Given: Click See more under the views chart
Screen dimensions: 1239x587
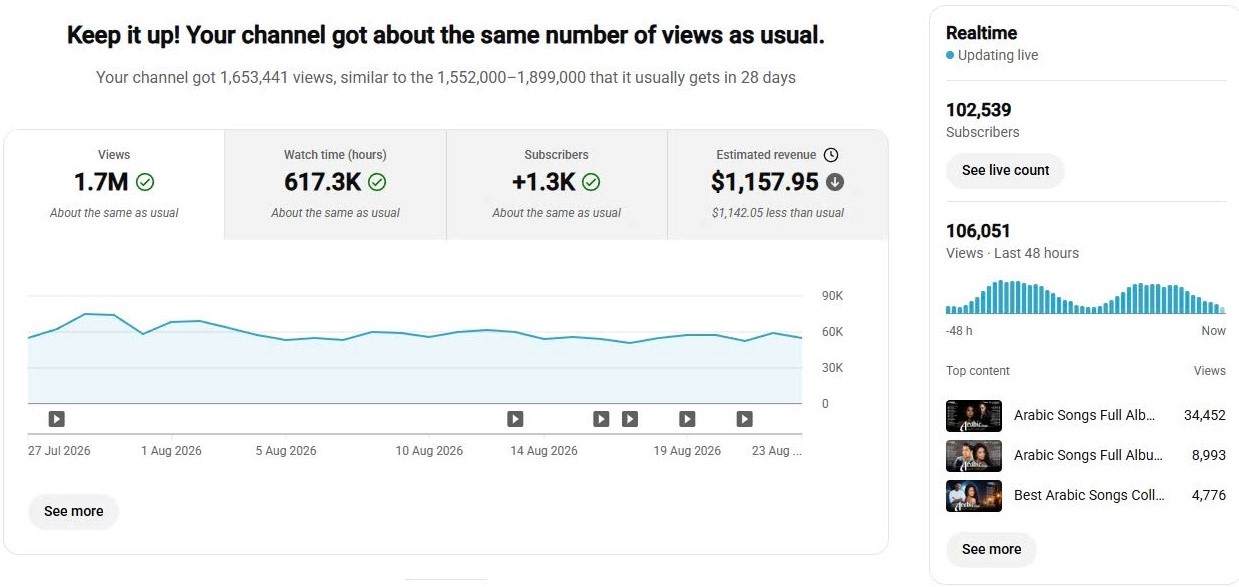Looking at the screenshot, I should point(73,511).
